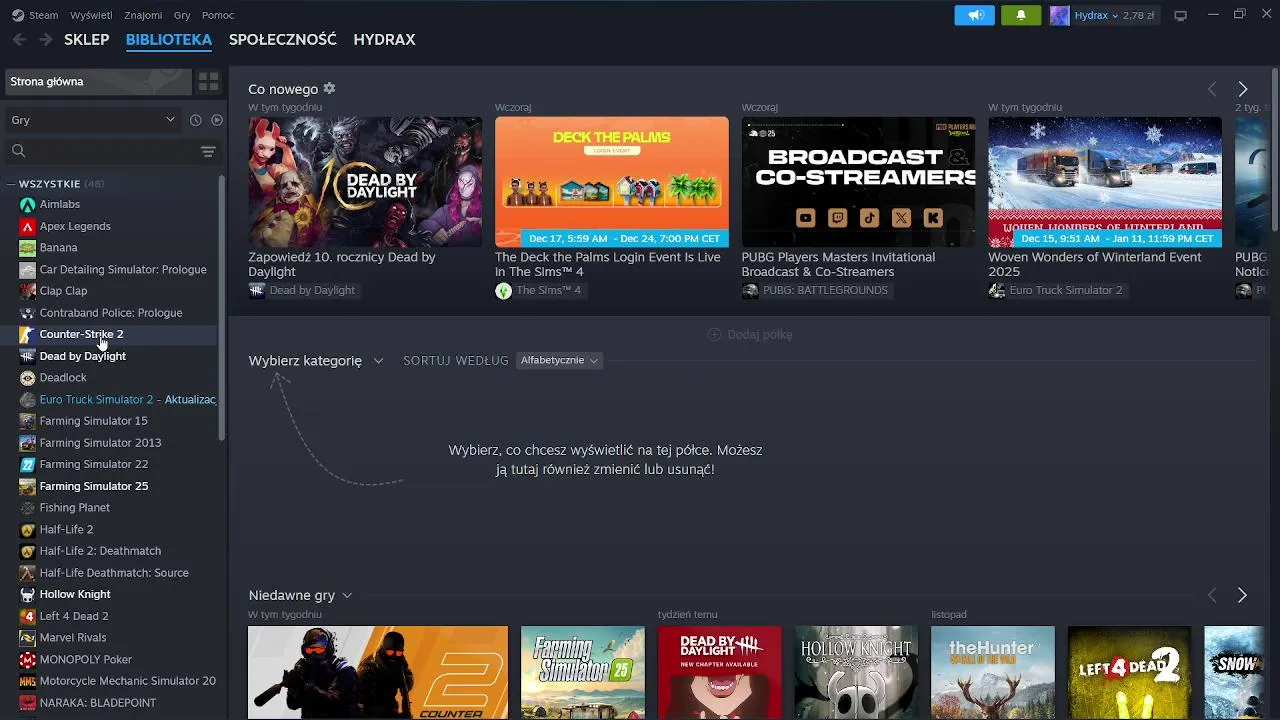Open the notifications bell
Image resolution: width=1280 pixels, height=720 pixels.
(1021, 15)
